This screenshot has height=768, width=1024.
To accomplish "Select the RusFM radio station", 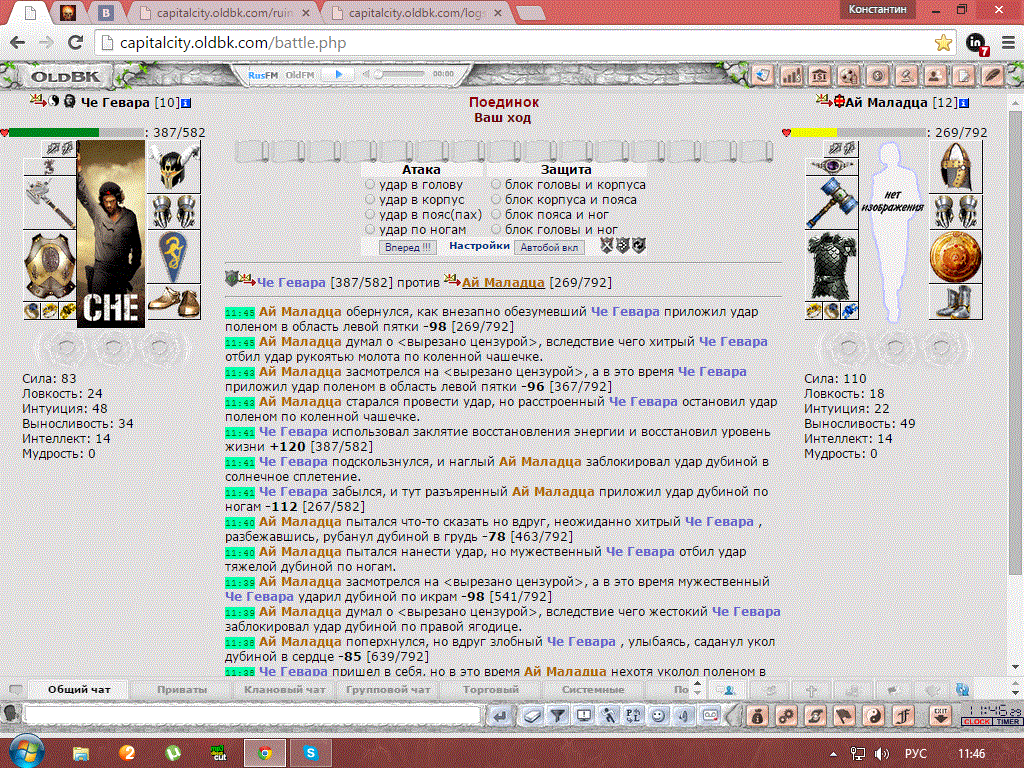I will pos(263,75).
